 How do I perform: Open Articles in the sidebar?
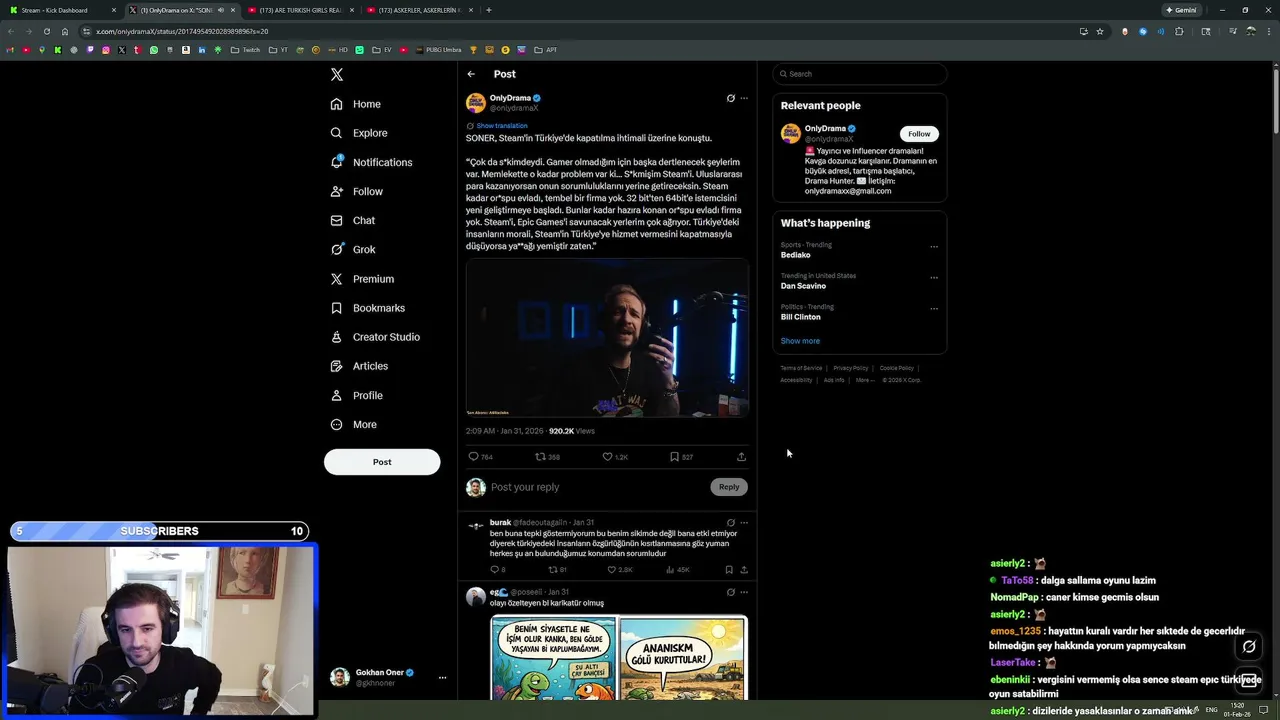point(359,366)
